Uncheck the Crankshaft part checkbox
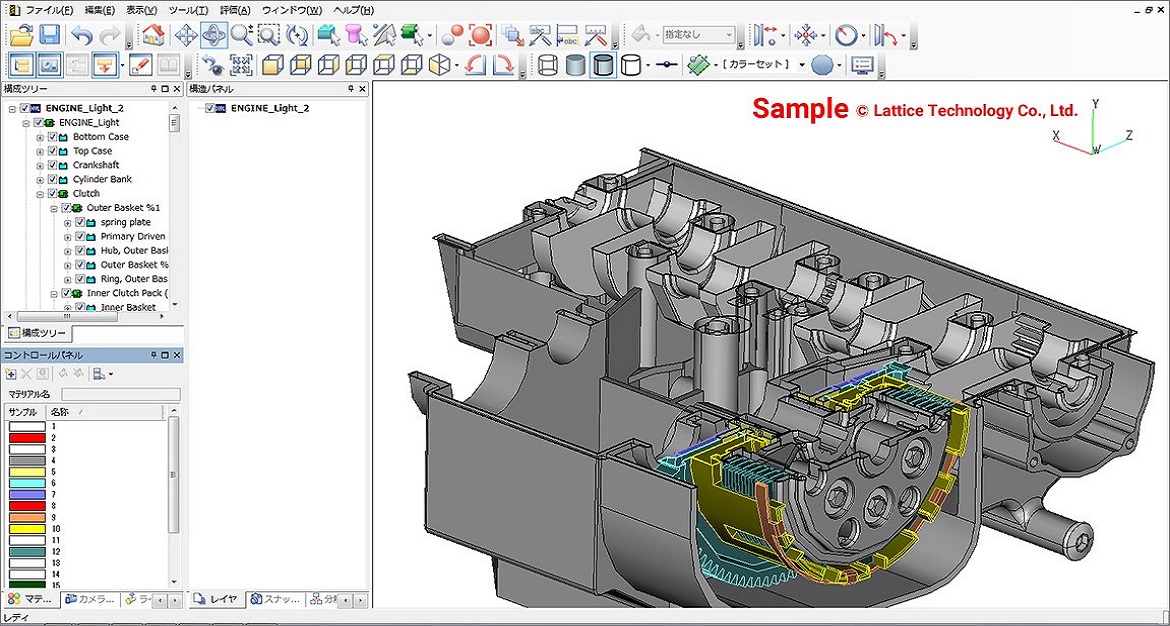The height and width of the screenshot is (626, 1170). pos(53,165)
